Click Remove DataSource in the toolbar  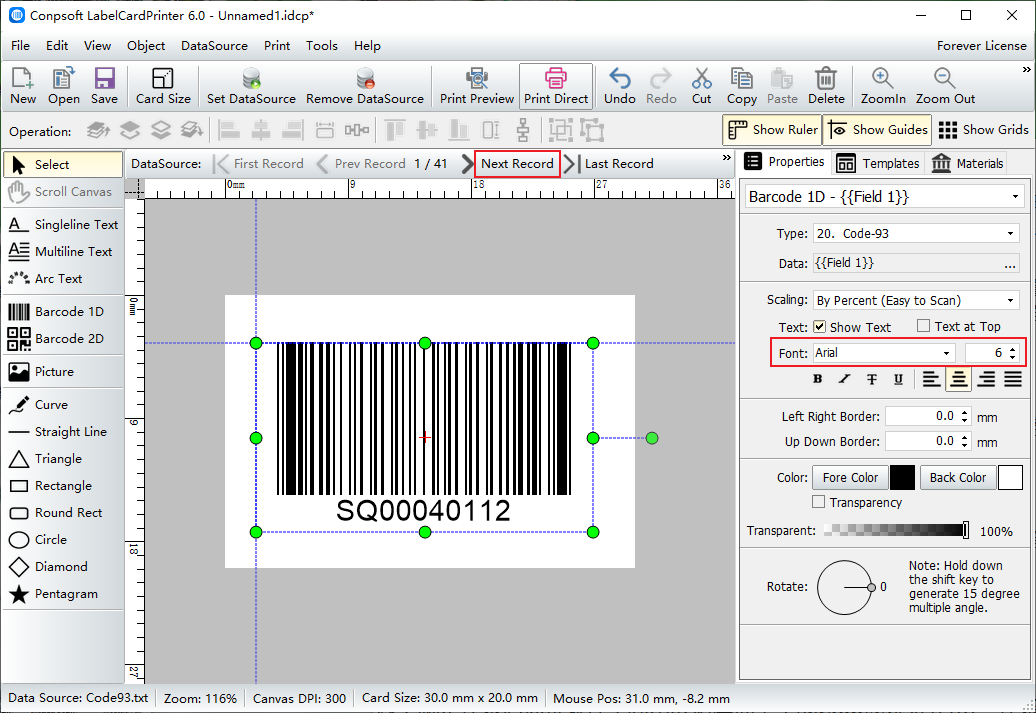[x=365, y=85]
